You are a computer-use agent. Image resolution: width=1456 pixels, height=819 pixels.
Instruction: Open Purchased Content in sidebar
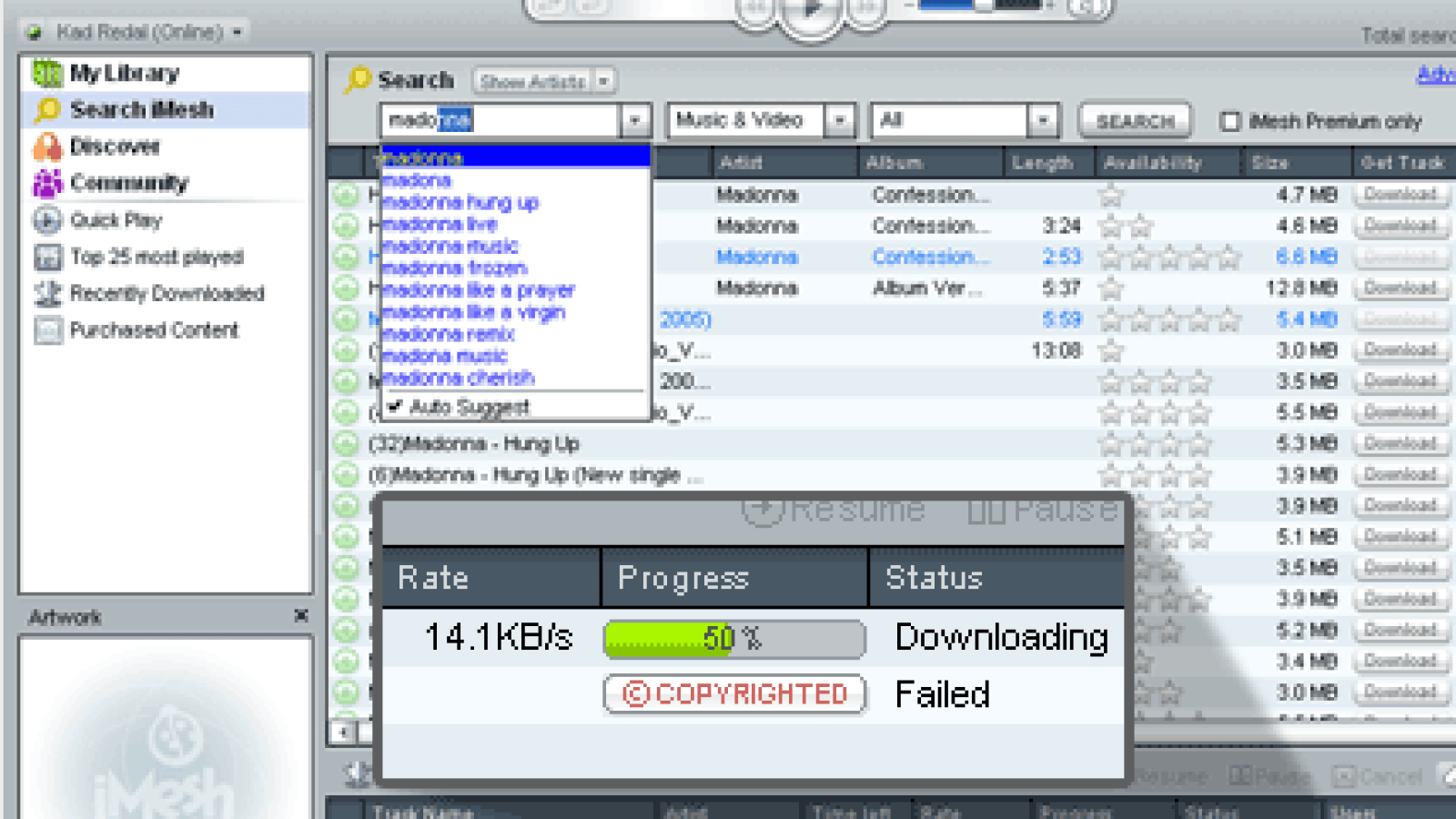pos(154,330)
